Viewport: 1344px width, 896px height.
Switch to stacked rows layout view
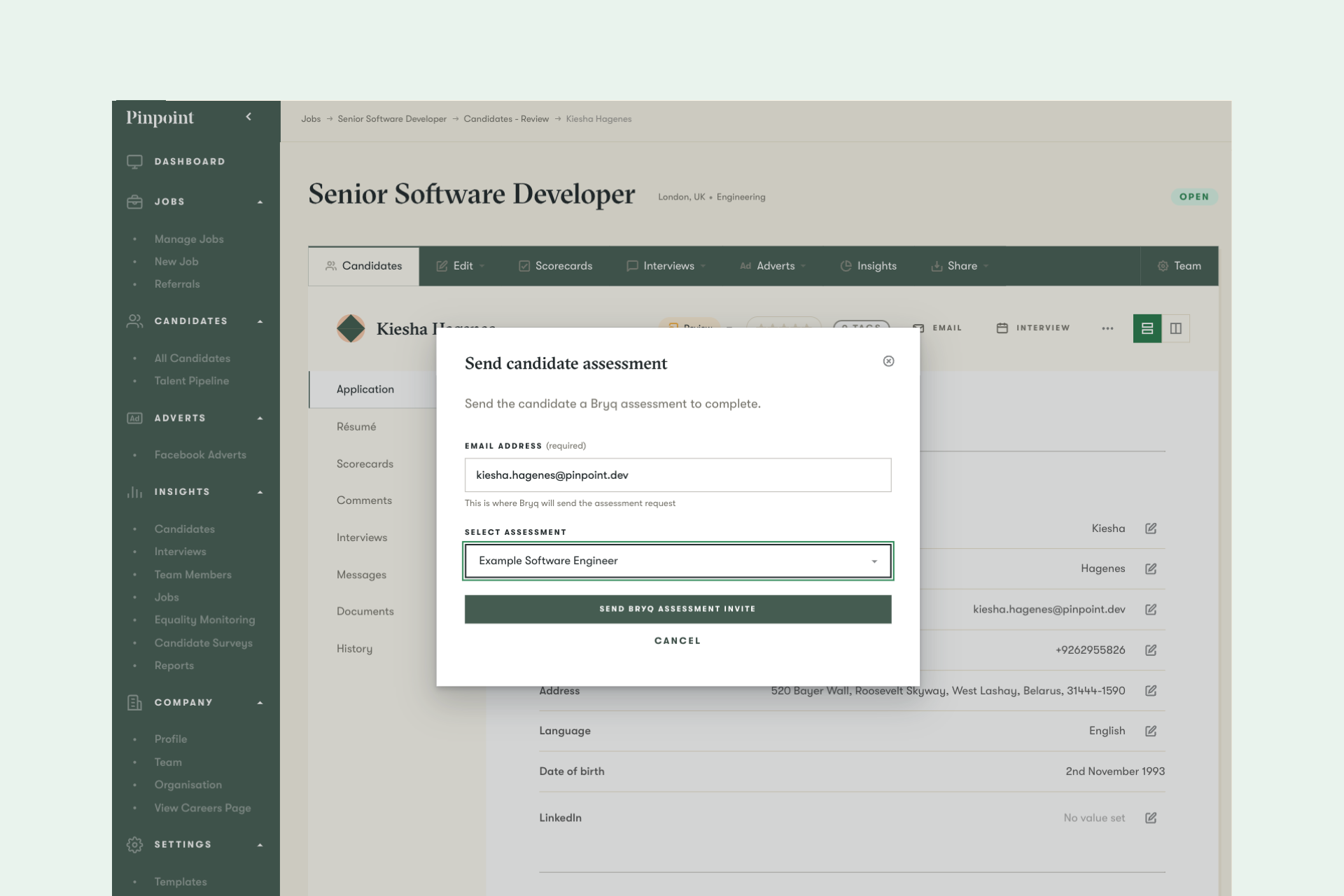[1147, 328]
